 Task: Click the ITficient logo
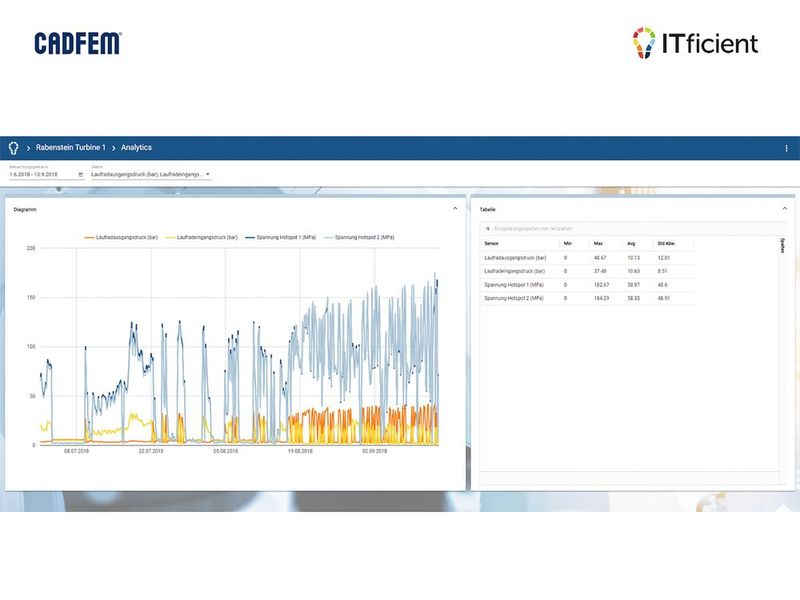pyautogui.click(x=695, y=43)
